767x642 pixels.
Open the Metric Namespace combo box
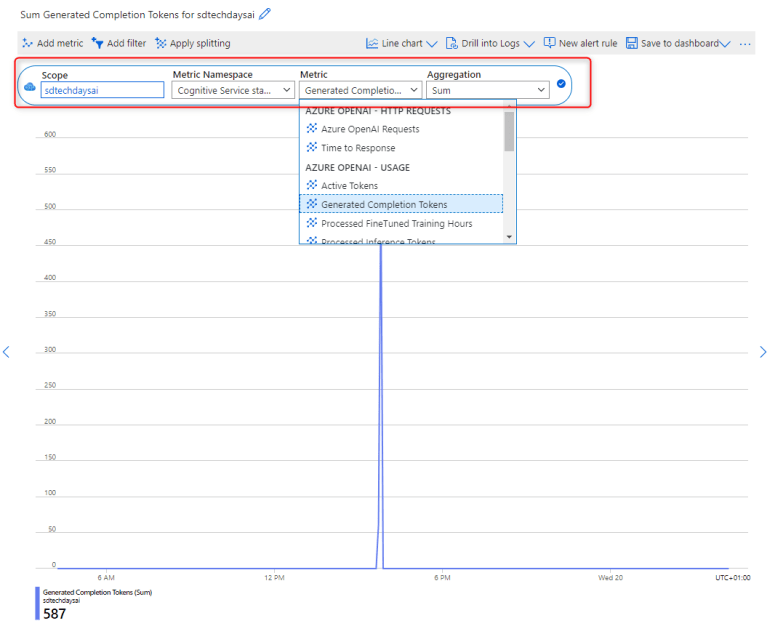[x=234, y=90]
